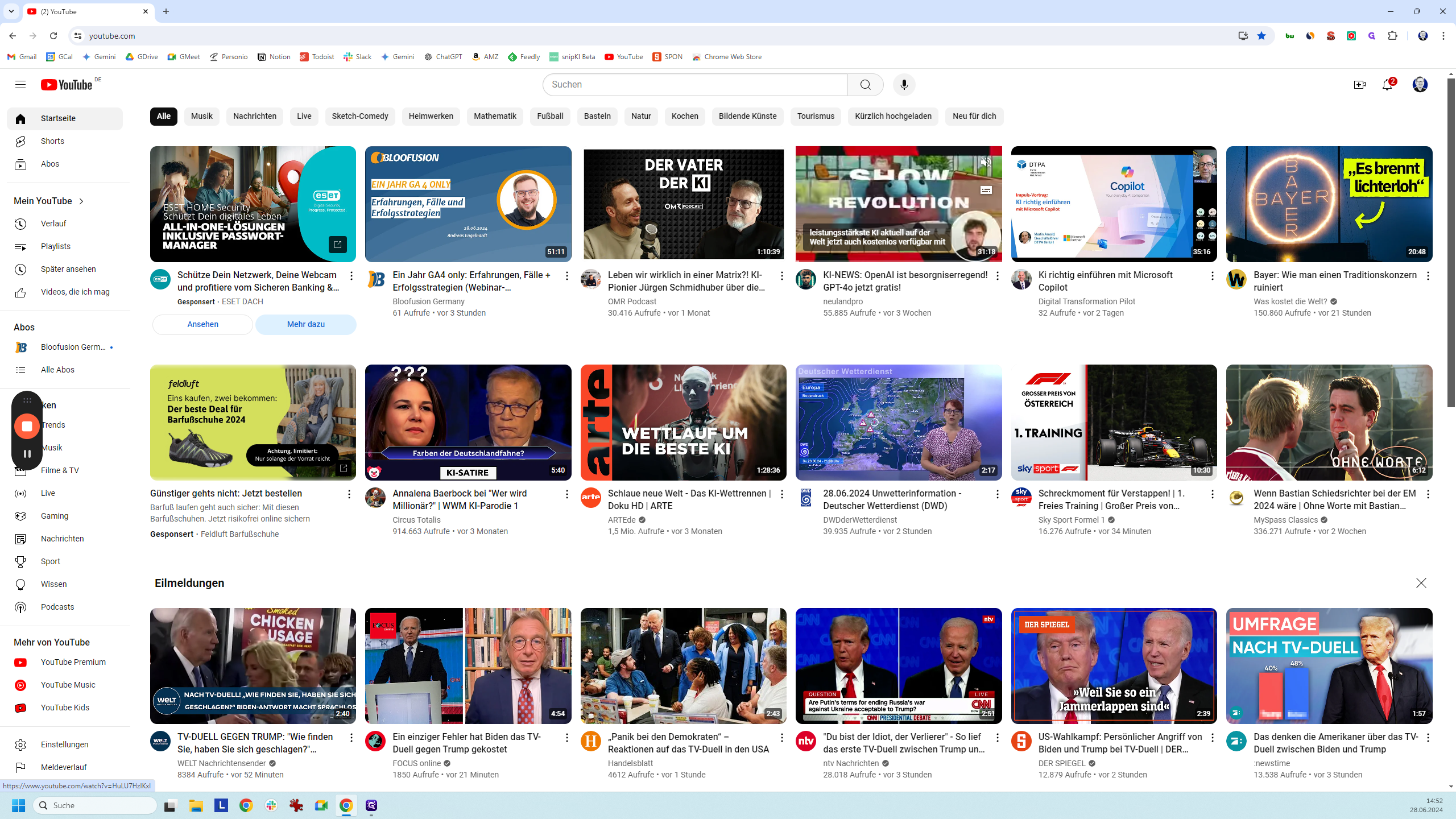Viewport: 1456px width, 819px height.
Task: Click the Windows taskbar search box
Action: 95,805
